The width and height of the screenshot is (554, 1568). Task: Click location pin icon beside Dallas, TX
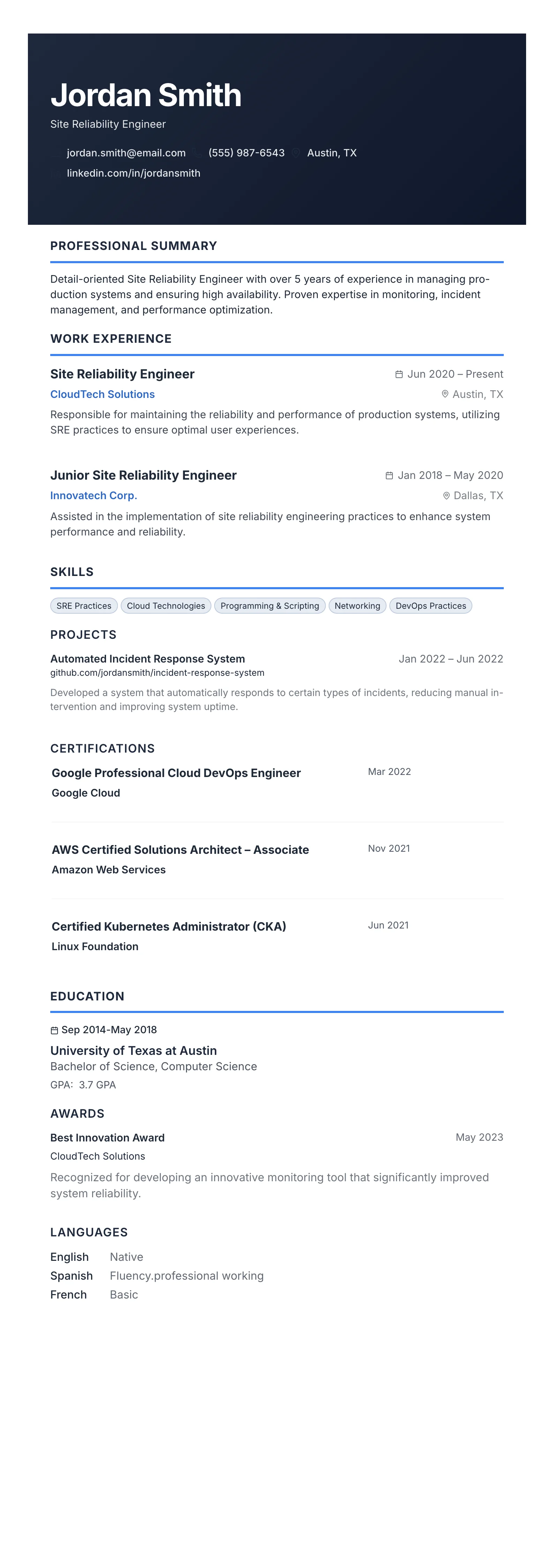(446, 495)
